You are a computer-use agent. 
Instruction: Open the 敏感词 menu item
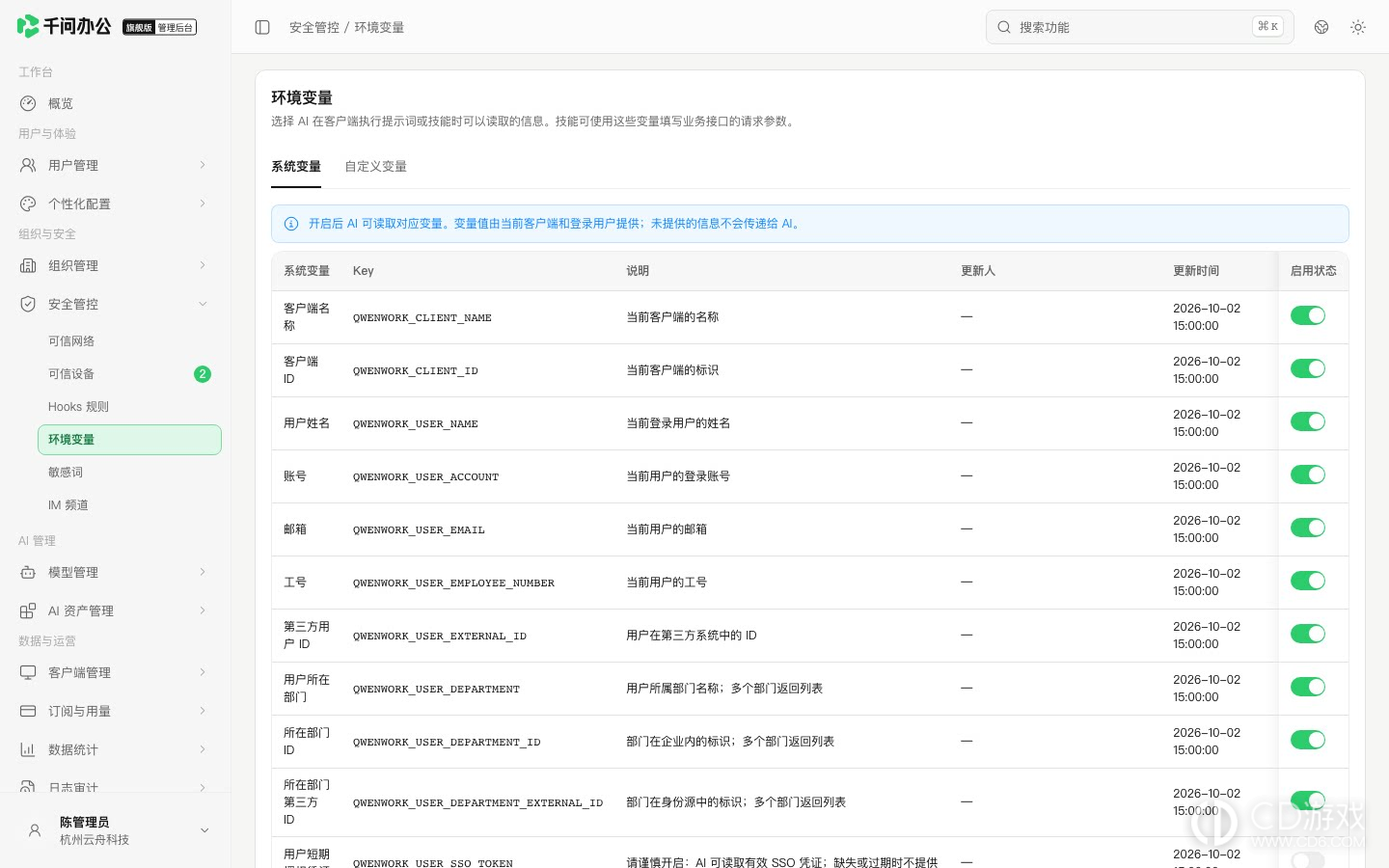(x=129, y=473)
